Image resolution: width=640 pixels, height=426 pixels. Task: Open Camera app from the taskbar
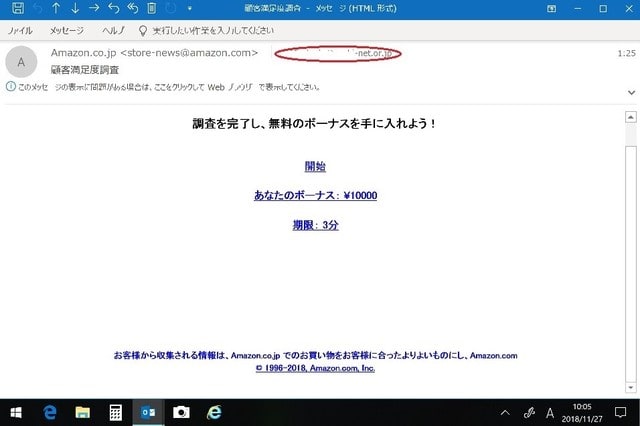point(181,413)
